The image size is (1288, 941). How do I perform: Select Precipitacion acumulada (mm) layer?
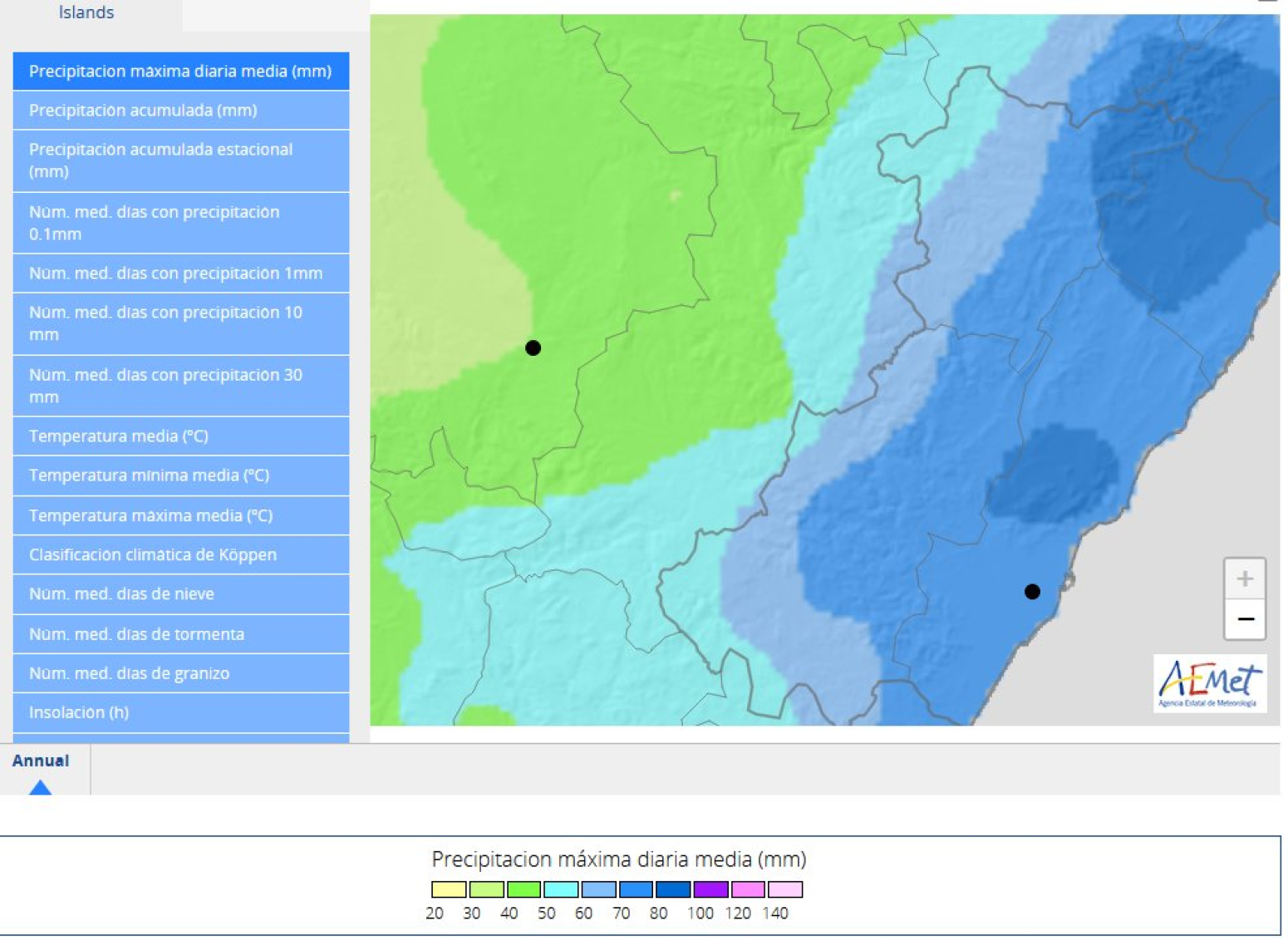(181, 111)
